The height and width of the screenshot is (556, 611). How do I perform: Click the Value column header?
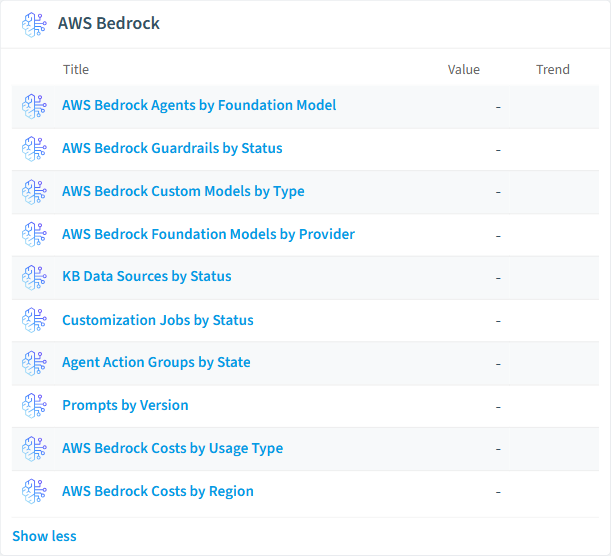(x=464, y=69)
